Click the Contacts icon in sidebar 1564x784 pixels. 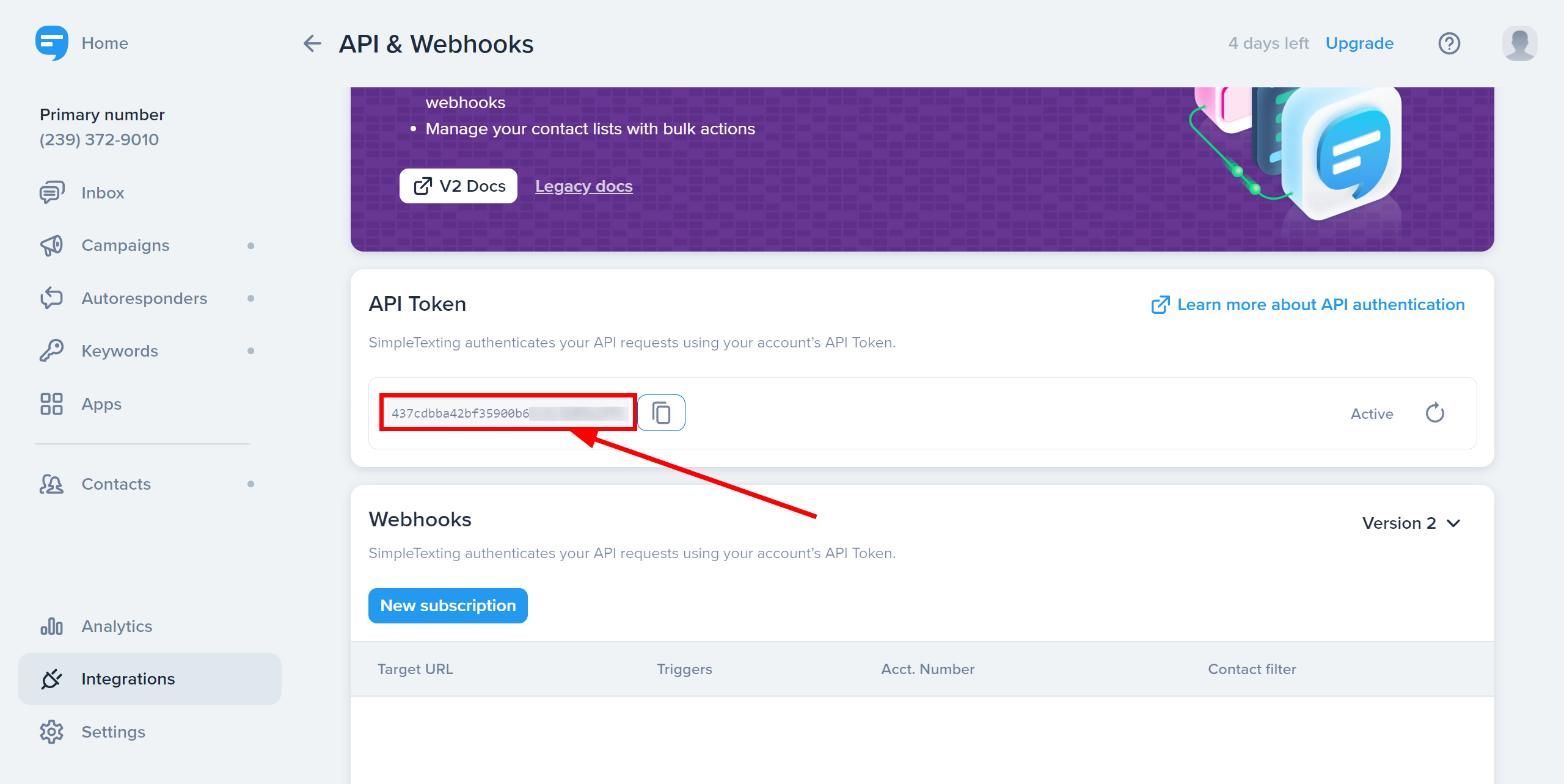pyautogui.click(x=51, y=484)
